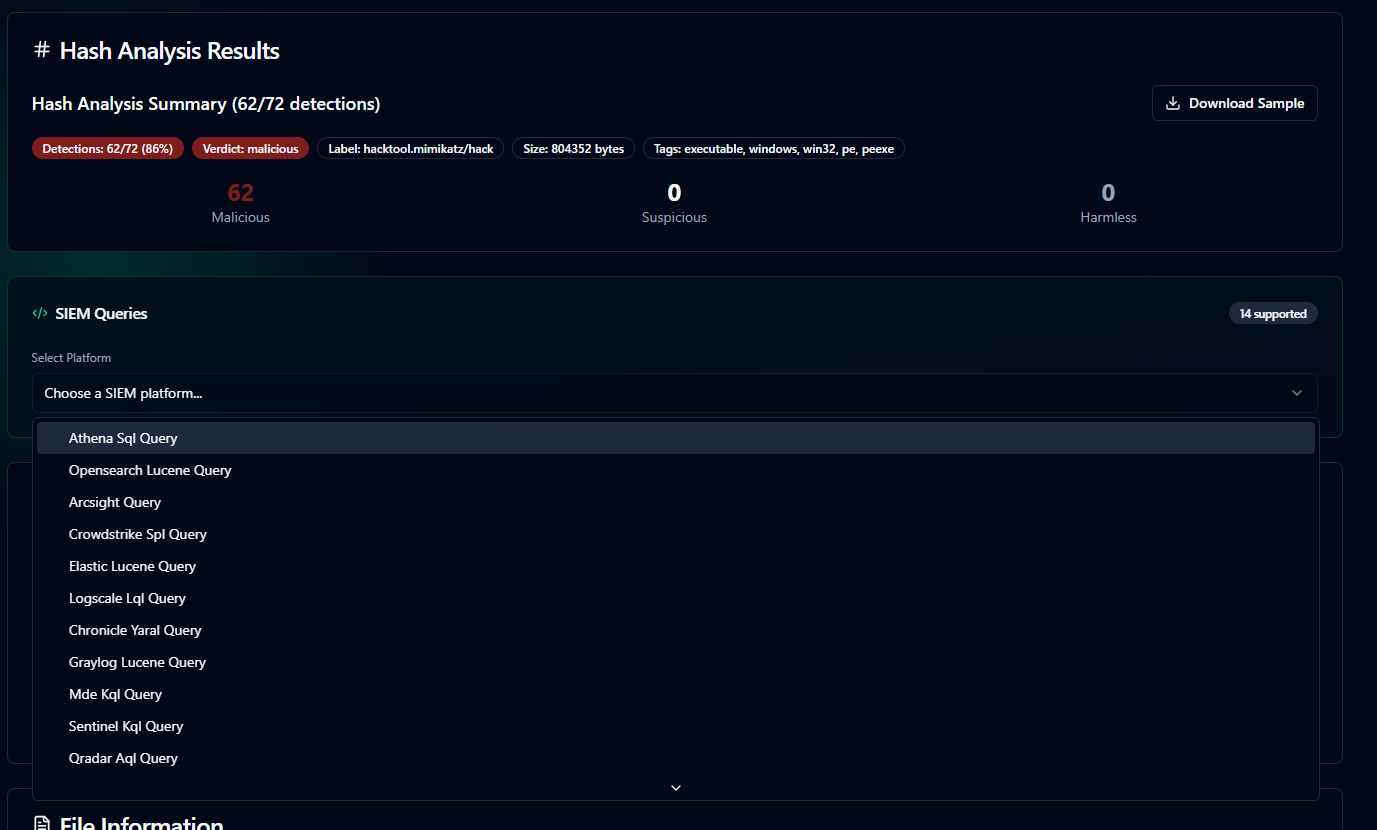Pick Graylog Lucene Query option
Image resolution: width=1377 pixels, height=830 pixels.
pos(676,662)
